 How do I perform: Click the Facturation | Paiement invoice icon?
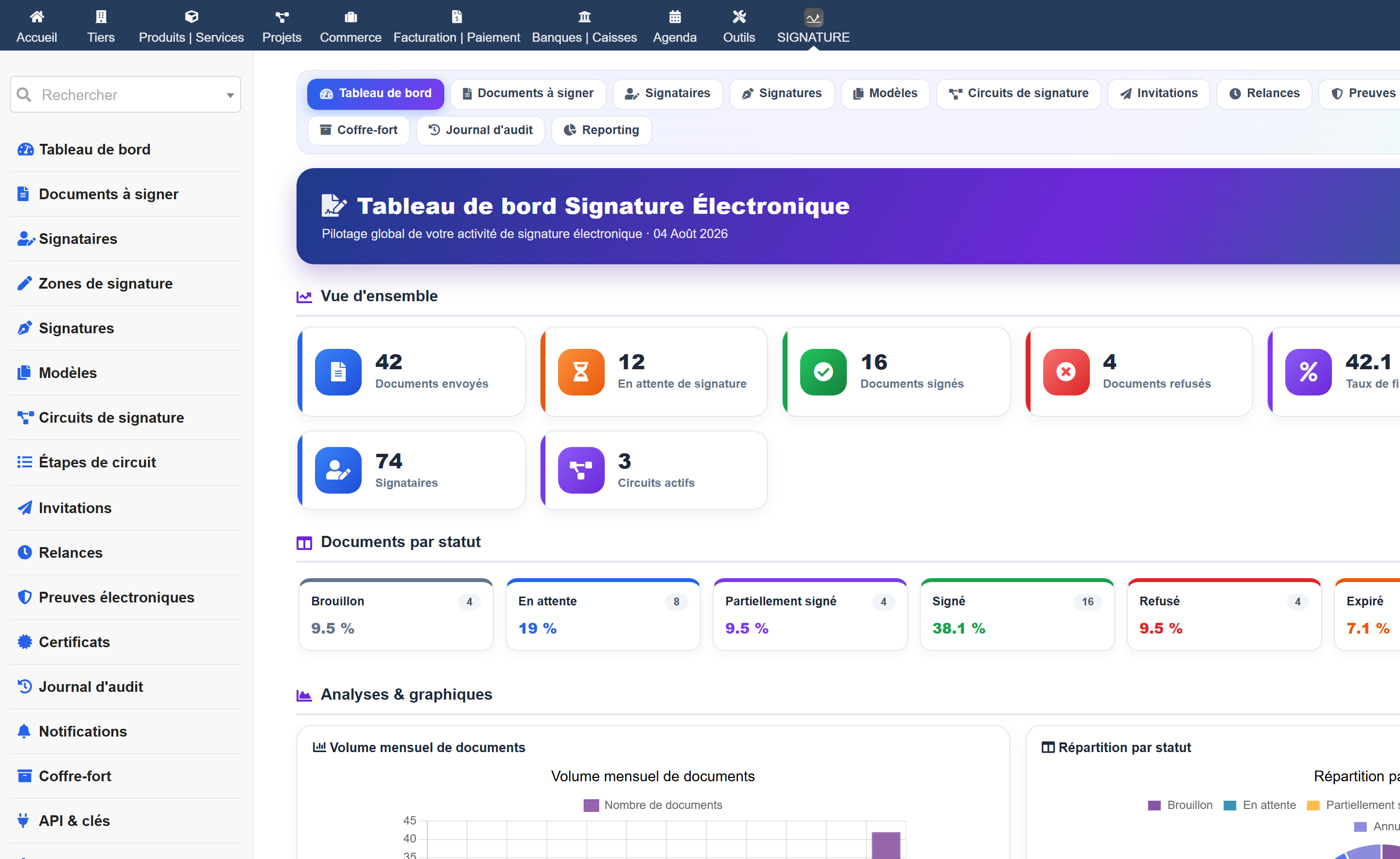pyautogui.click(x=456, y=17)
